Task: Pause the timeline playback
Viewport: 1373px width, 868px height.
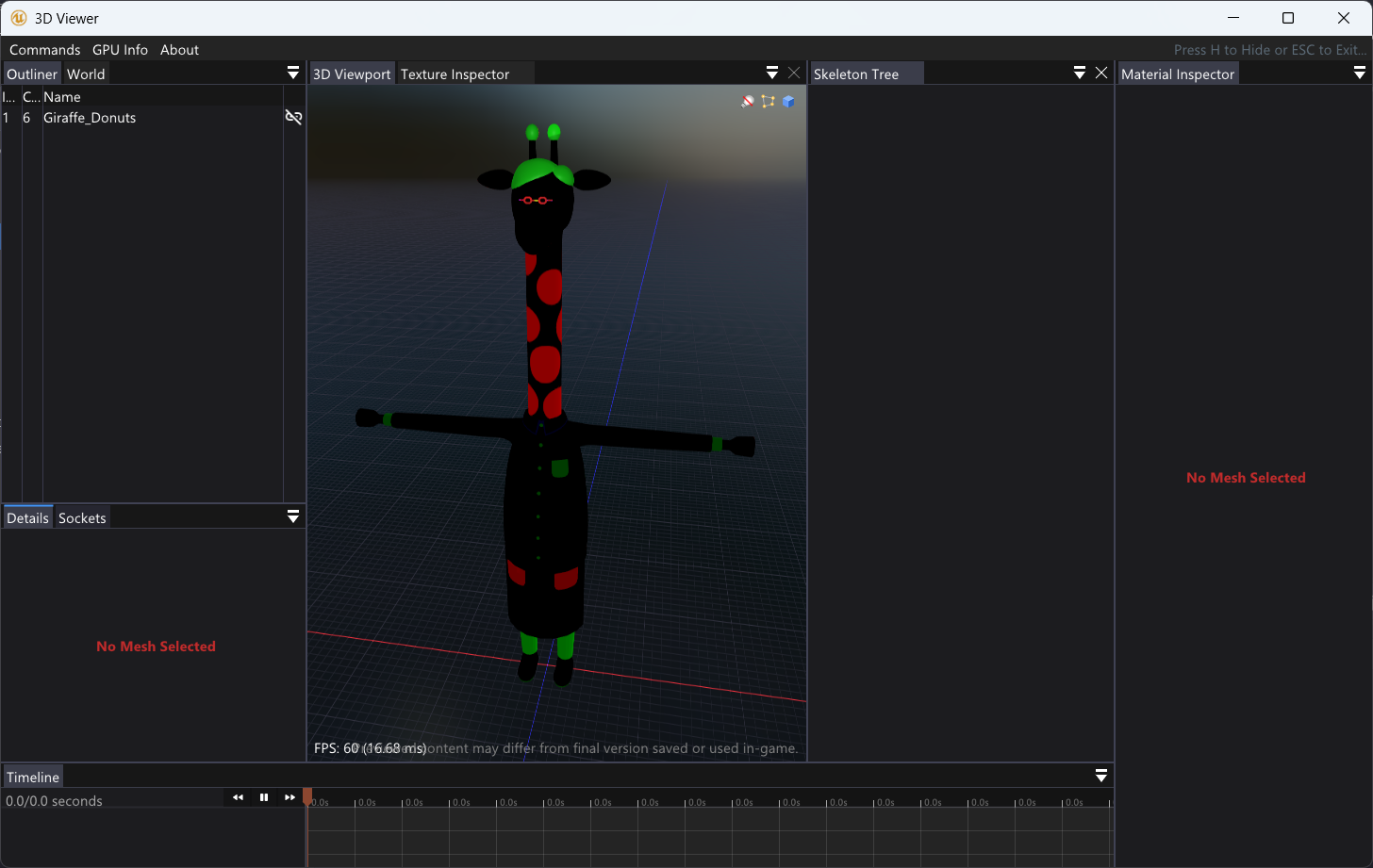Action: [264, 797]
